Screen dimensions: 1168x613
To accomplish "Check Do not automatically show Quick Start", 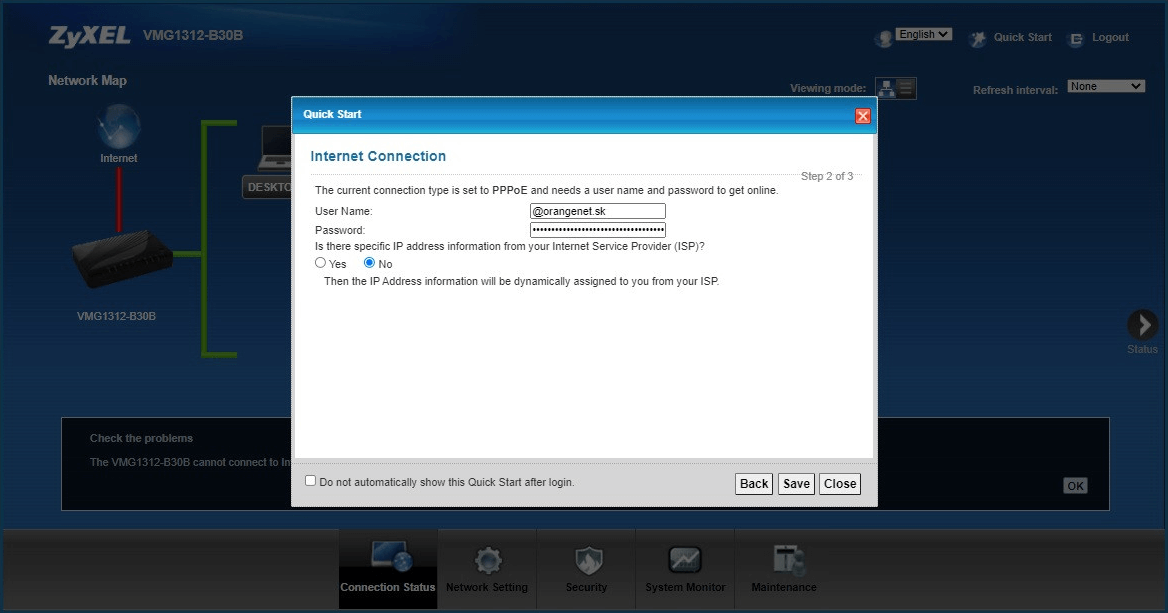I will tap(311, 480).
